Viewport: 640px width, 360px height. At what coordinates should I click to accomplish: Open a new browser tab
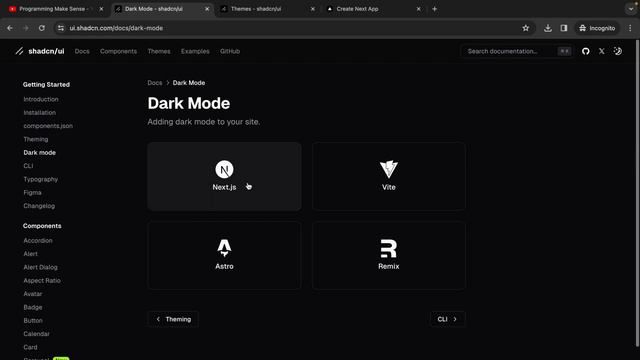(x=434, y=9)
